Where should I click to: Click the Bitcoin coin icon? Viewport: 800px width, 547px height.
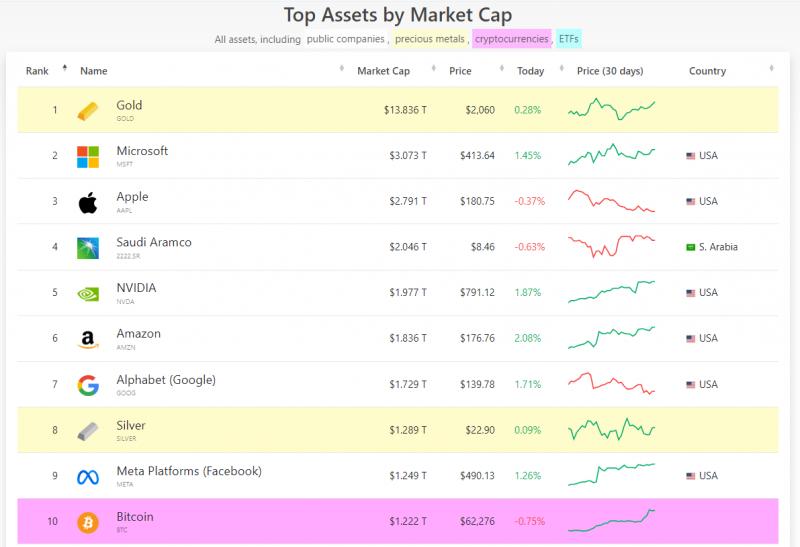click(88, 523)
